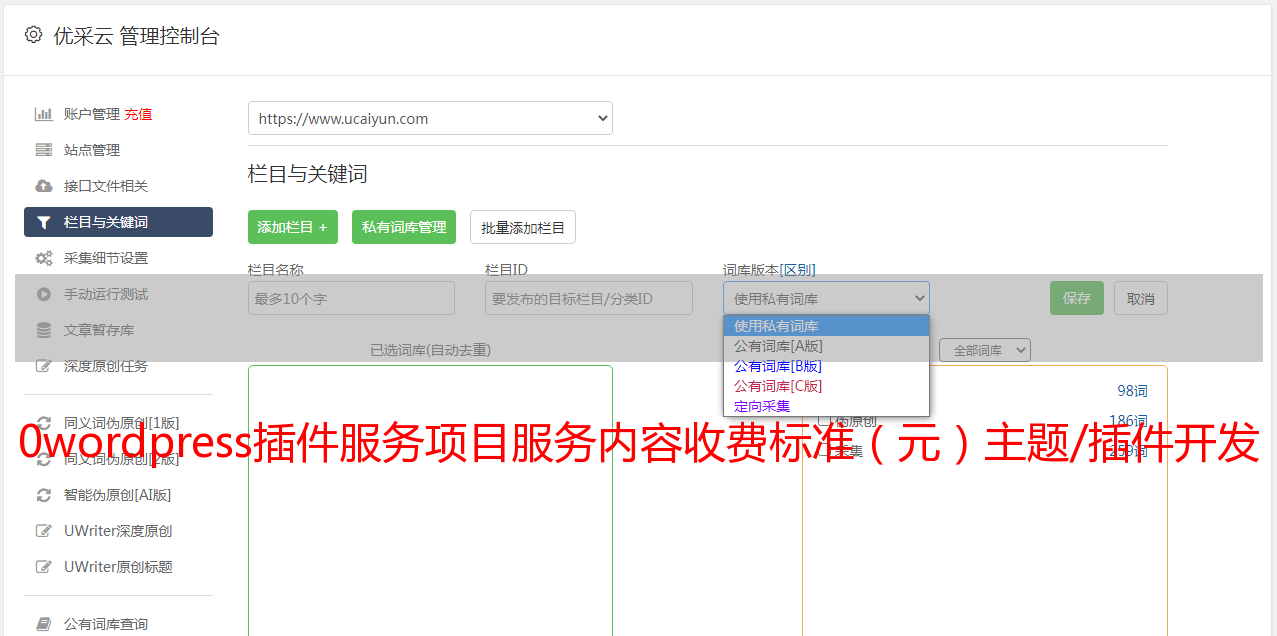Image resolution: width=1277 pixels, height=636 pixels.
Task: Open the site URL dropdown https://www.ucaiyun.com
Action: tap(430, 118)
